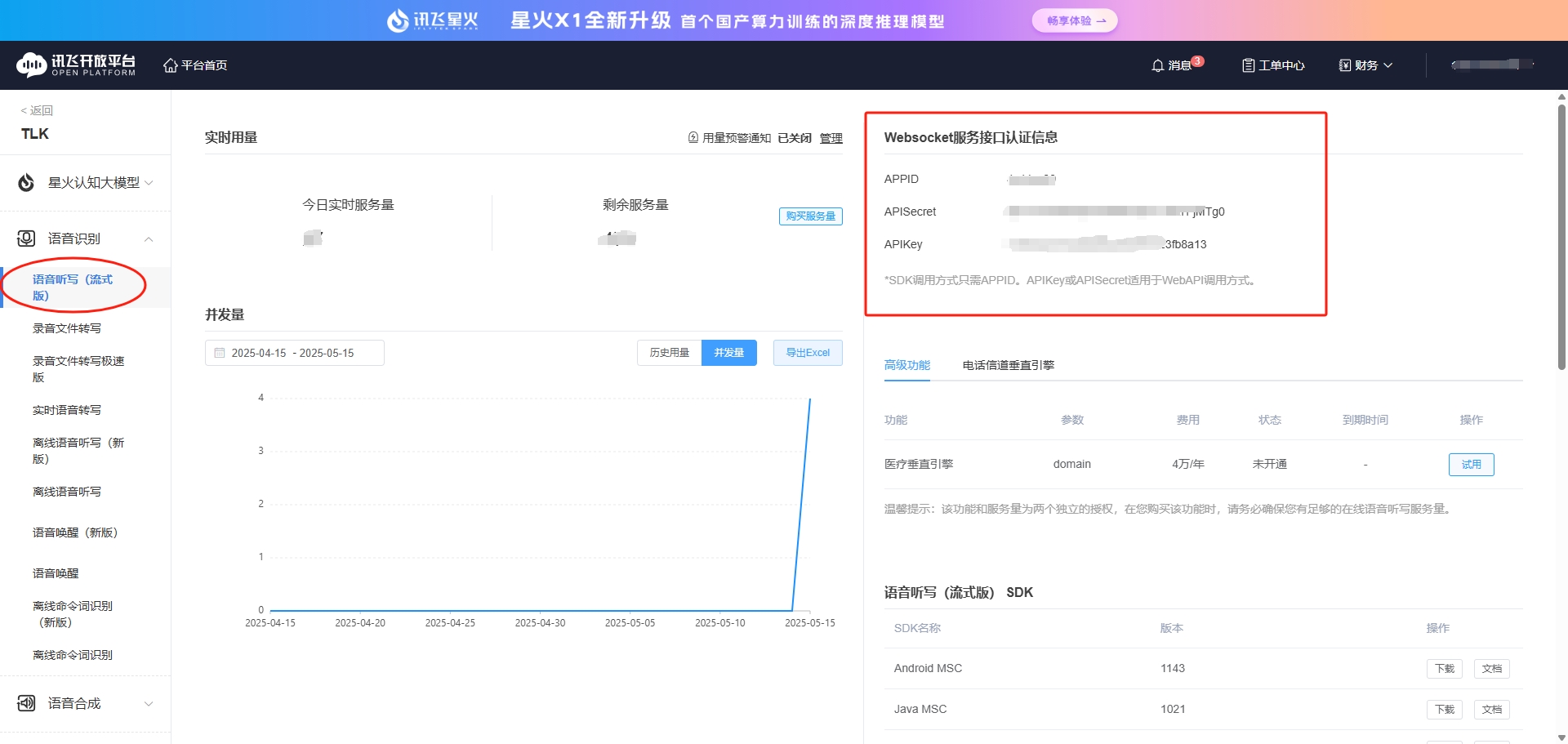
Task: Click 试用 for 医疗垂直引擎
Action: coord(1471,465)
